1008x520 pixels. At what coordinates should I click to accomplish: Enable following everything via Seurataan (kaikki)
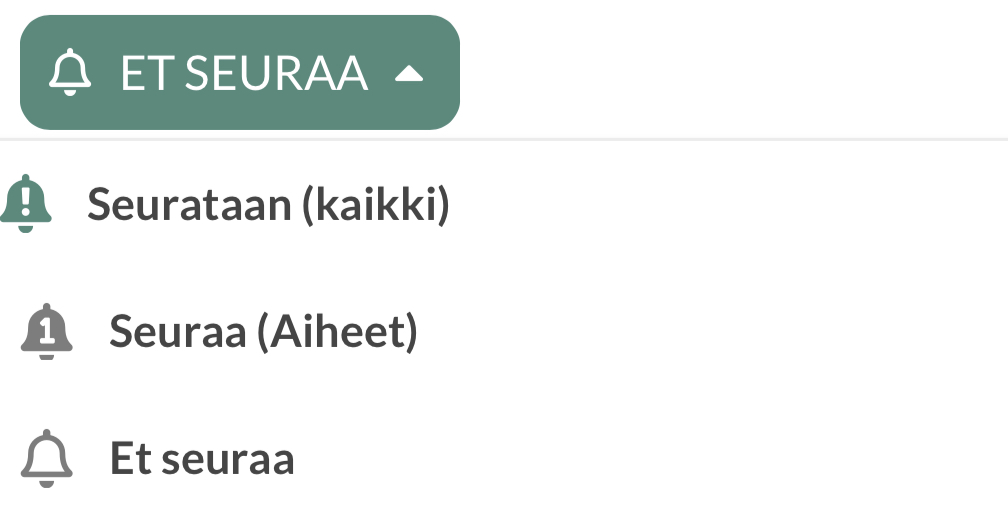[x=268, y=204]
